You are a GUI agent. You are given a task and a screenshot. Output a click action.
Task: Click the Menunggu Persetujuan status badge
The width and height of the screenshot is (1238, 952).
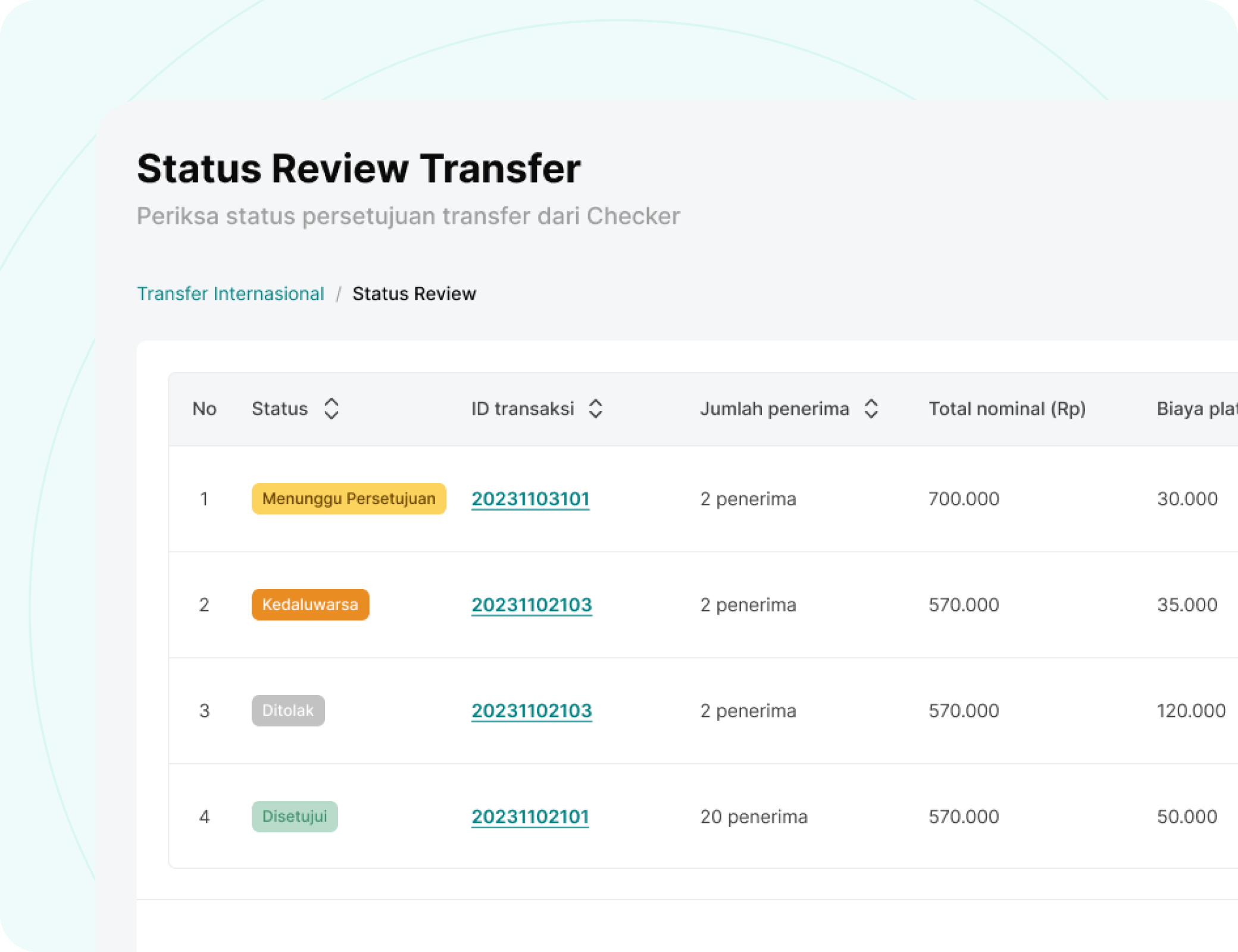coord(349,499)
